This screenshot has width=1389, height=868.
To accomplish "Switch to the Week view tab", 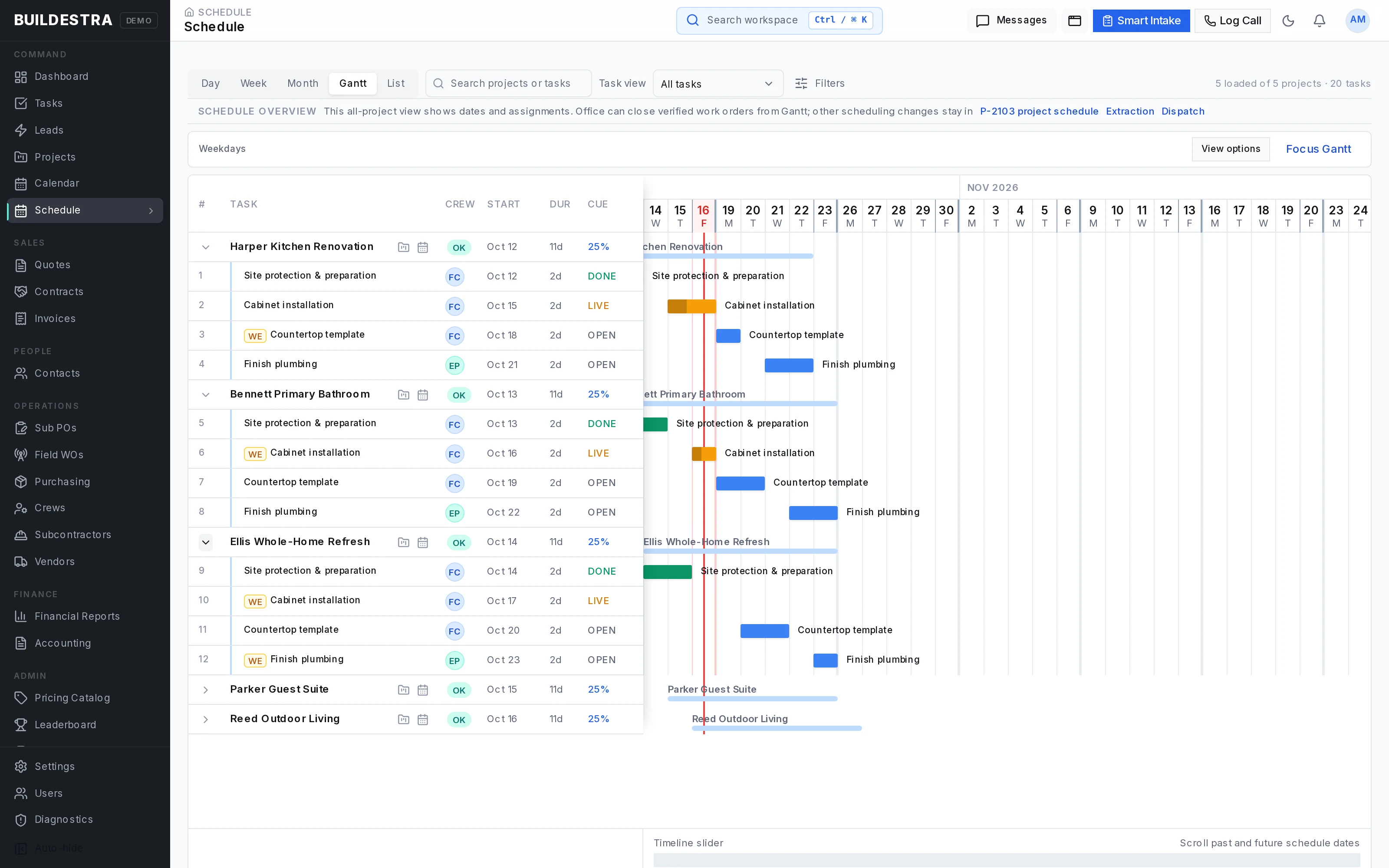I will pyautogui.click(x=253, y=84).
